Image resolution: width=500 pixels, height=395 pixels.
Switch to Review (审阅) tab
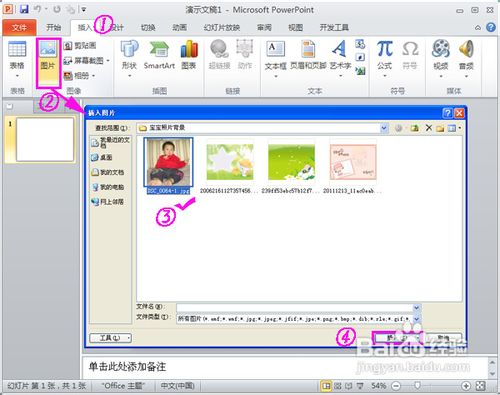tap(264, 28)
